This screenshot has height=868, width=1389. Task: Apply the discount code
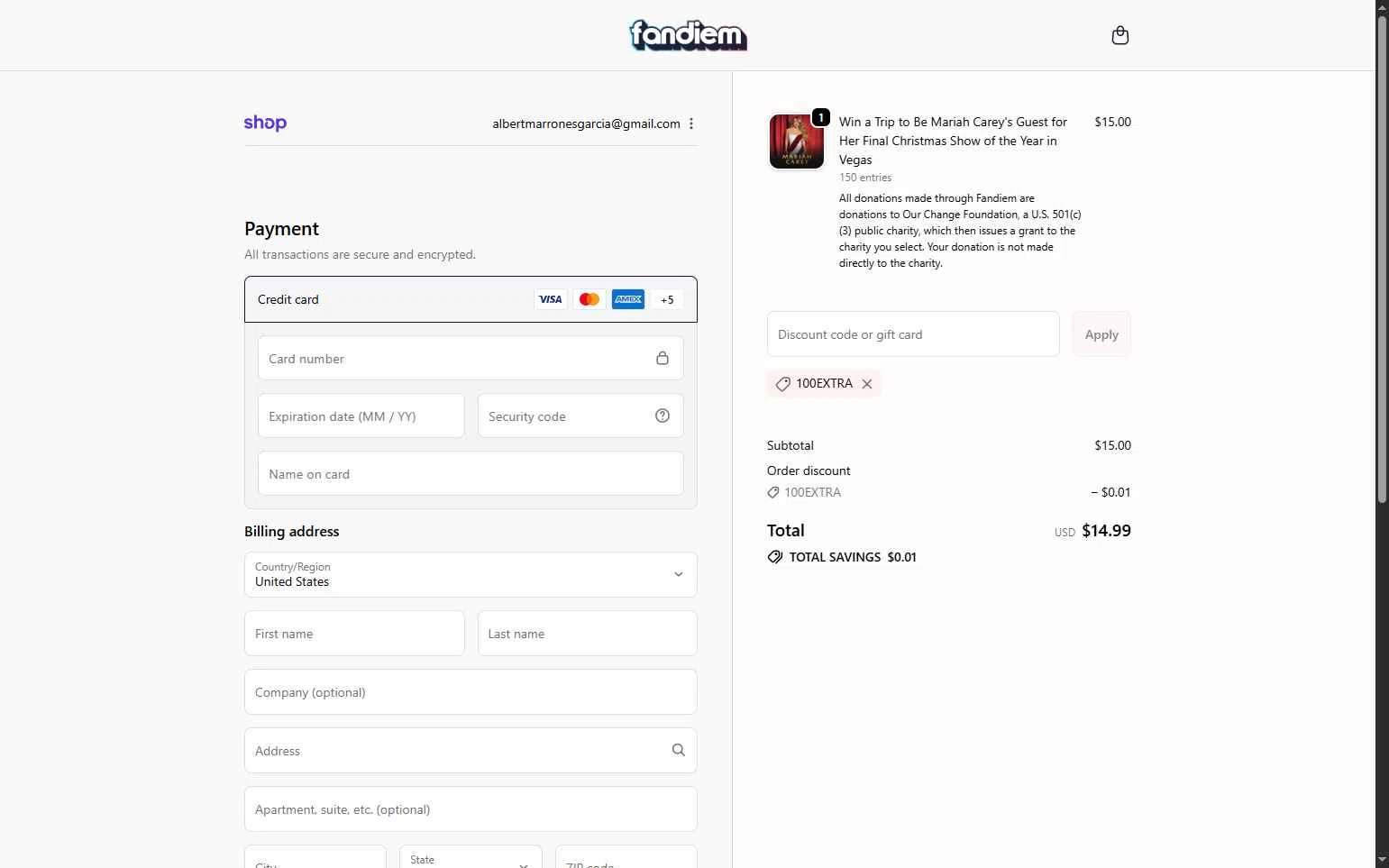(x=1101, y=334)
